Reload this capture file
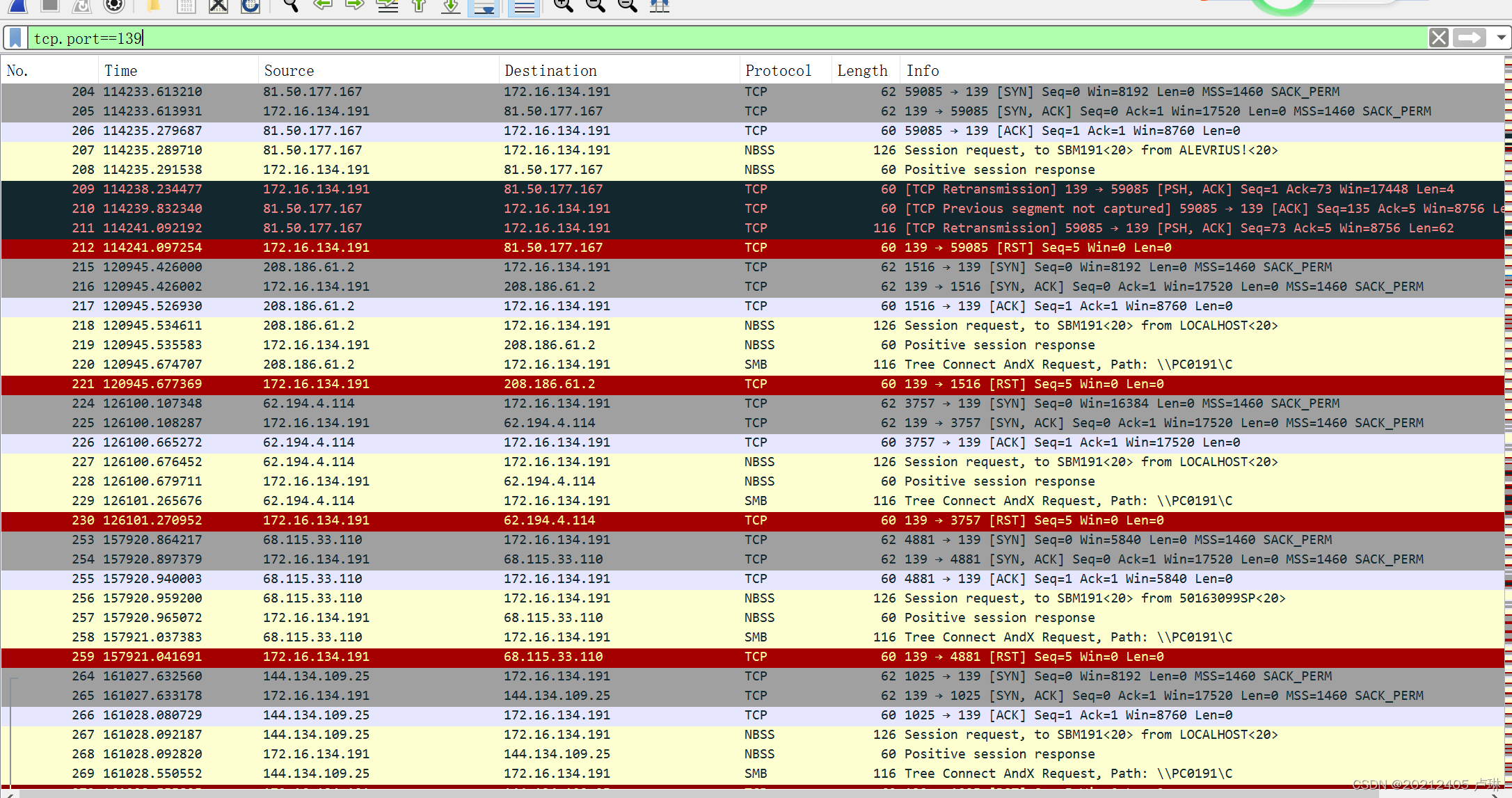Image resolution: width=1512 pixels, height=798 pixels. tap(250, 6)
